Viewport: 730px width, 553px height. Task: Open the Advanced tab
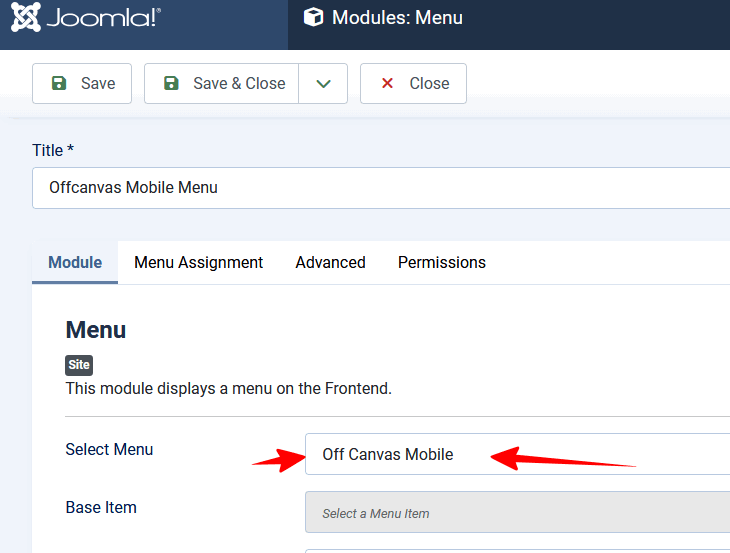pyautogui.click(x=330, y=263)
